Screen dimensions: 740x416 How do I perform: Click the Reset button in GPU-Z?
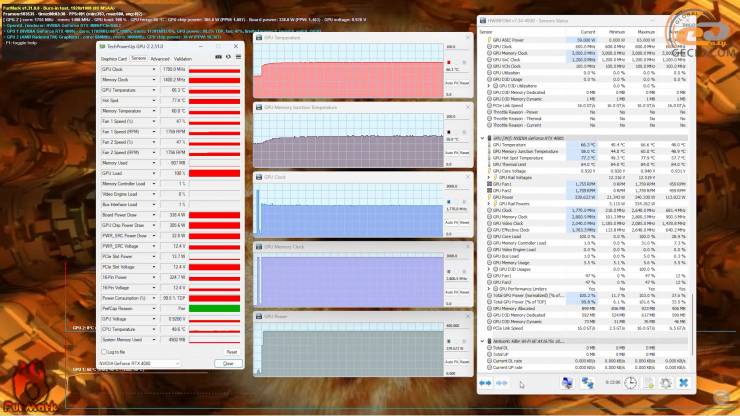click(x=231, y=352)
